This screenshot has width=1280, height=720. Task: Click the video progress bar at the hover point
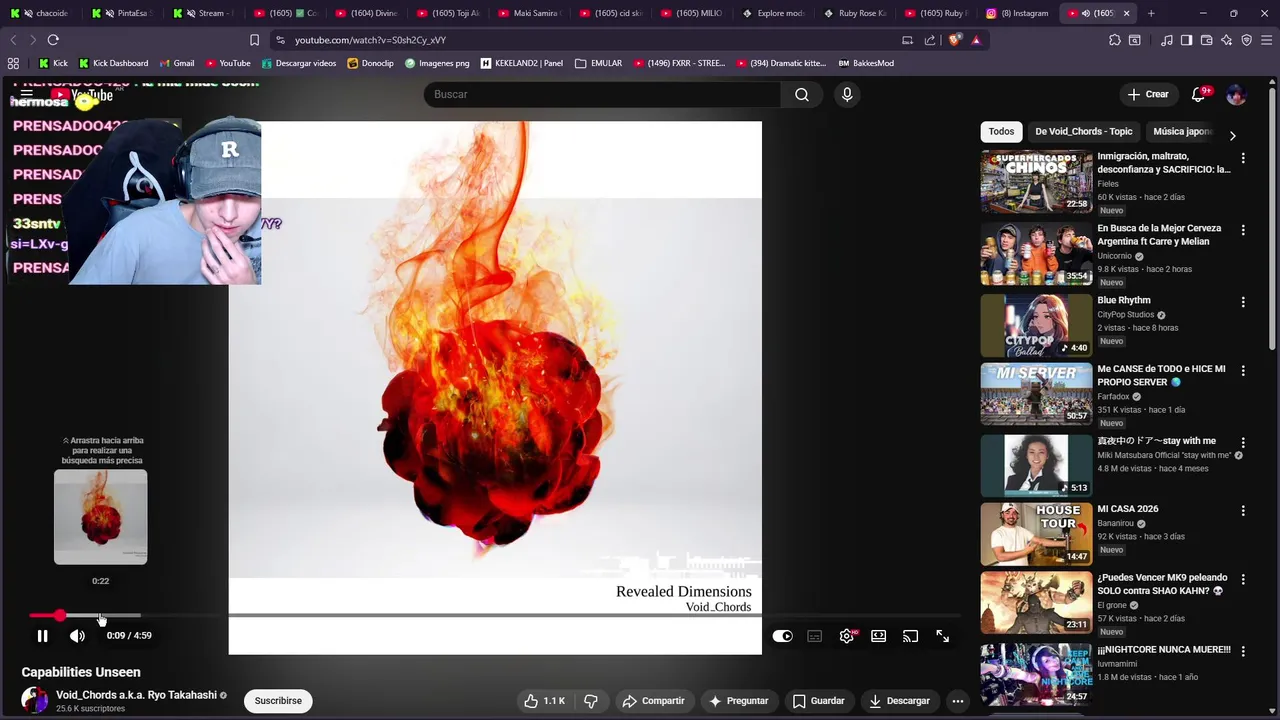tap(100, 615)
